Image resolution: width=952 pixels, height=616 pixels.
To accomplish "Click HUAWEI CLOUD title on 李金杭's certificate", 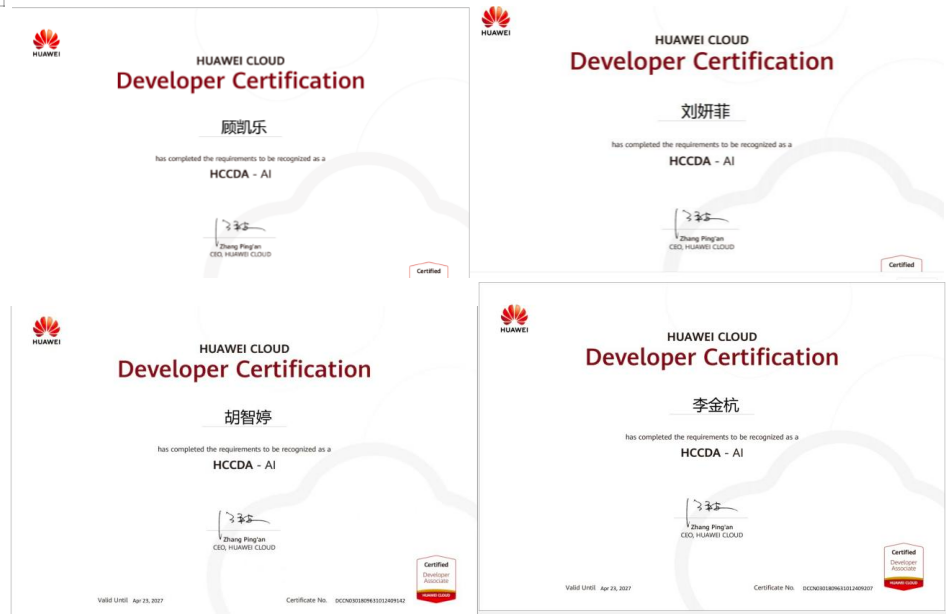I will coord(712,337).
